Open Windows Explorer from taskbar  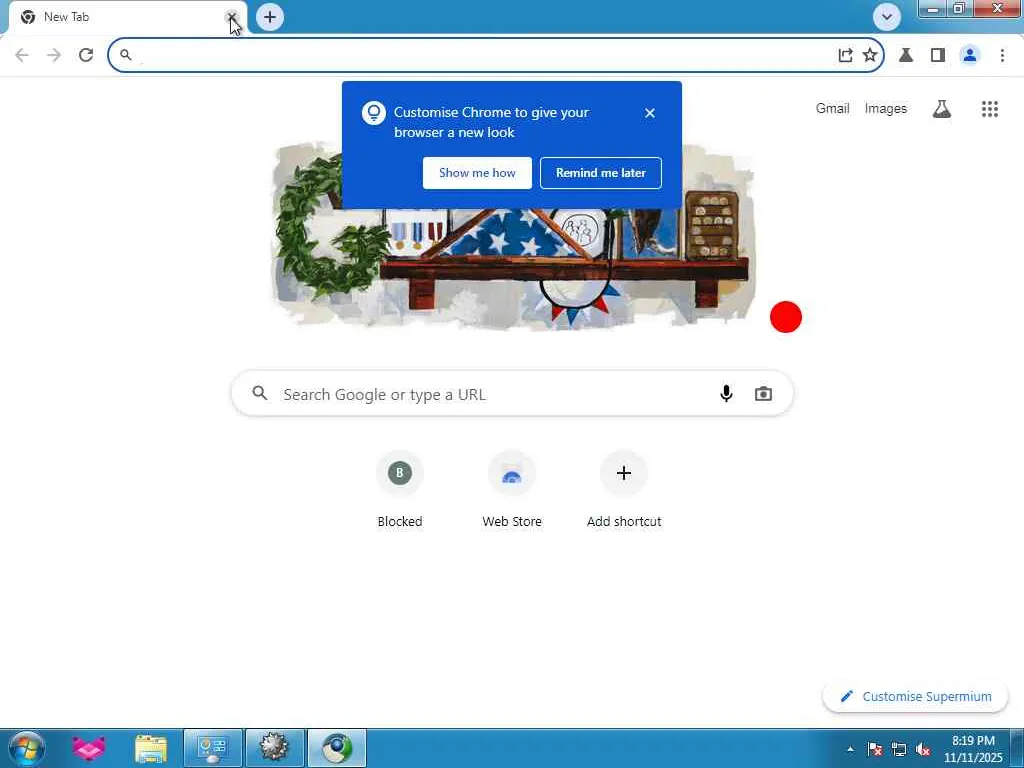coord(151,748)
